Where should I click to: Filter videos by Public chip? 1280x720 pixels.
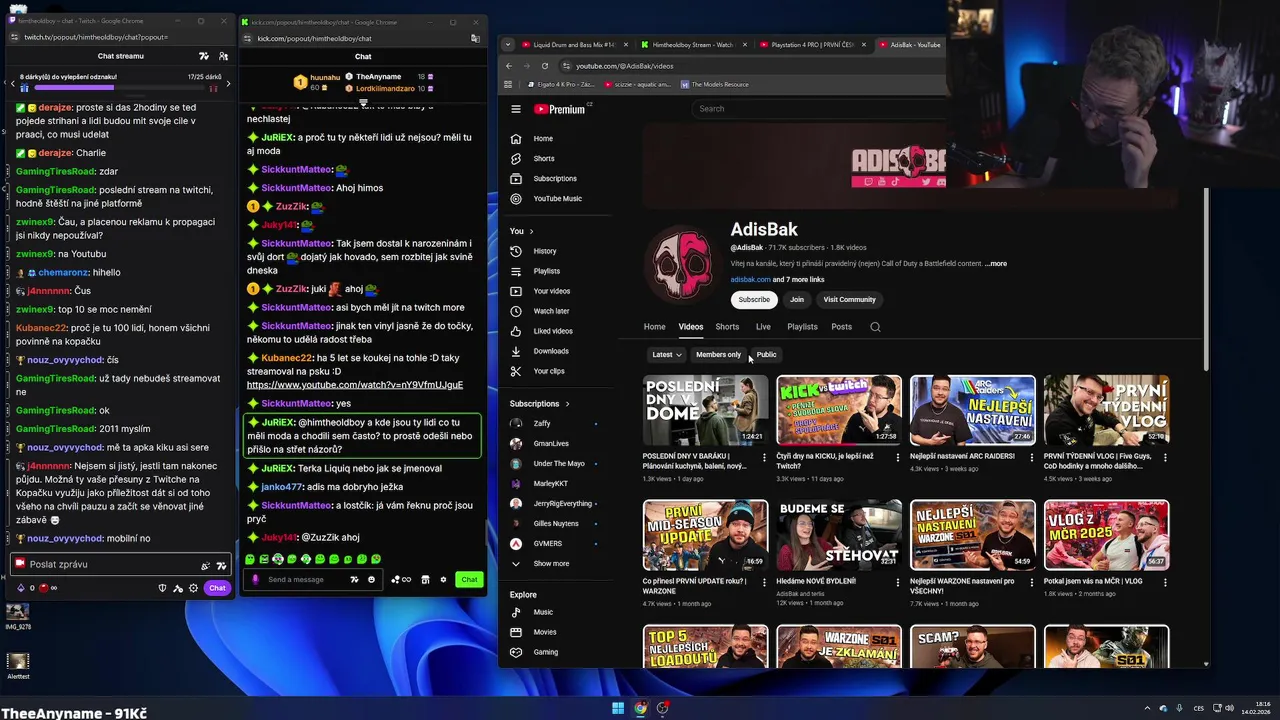(766, 354)
